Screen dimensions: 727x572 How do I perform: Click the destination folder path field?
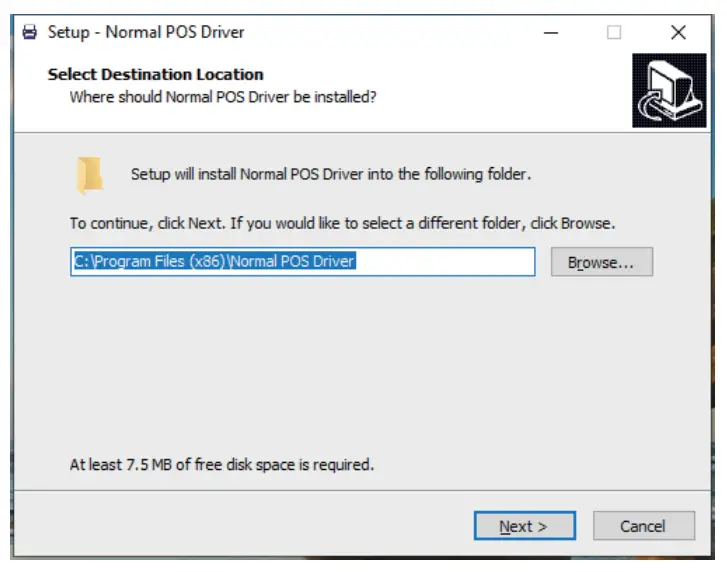pos(303,262)
